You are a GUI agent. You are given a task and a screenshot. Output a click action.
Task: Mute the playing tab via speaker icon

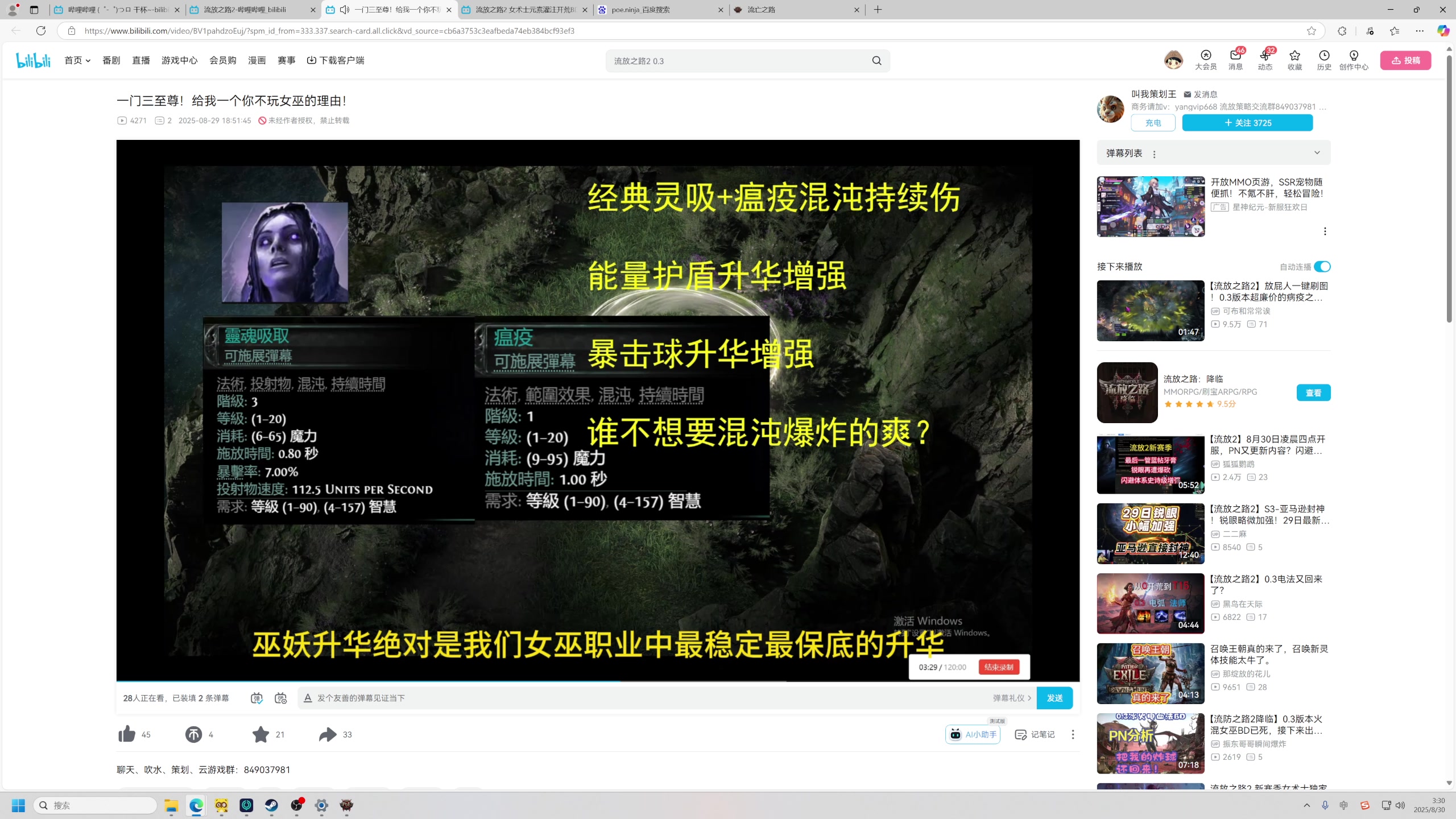point(344,10)
